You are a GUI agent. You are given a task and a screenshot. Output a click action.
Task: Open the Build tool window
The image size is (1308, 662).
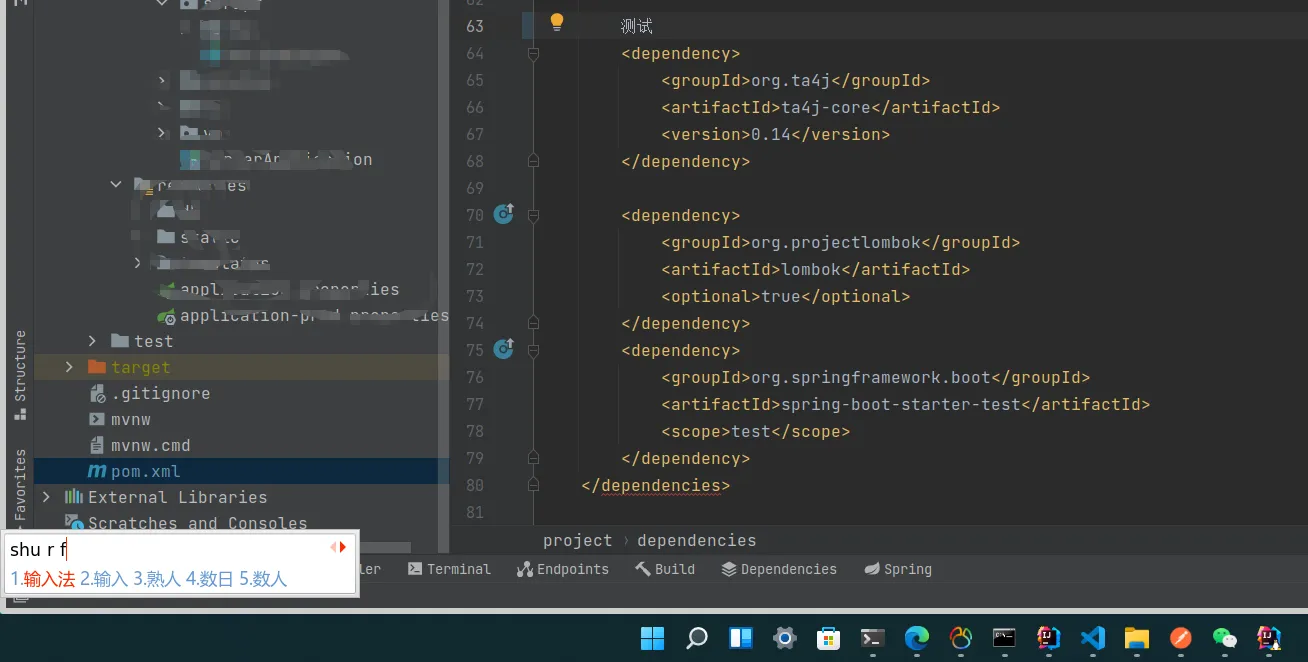click(x=665, y=569)
